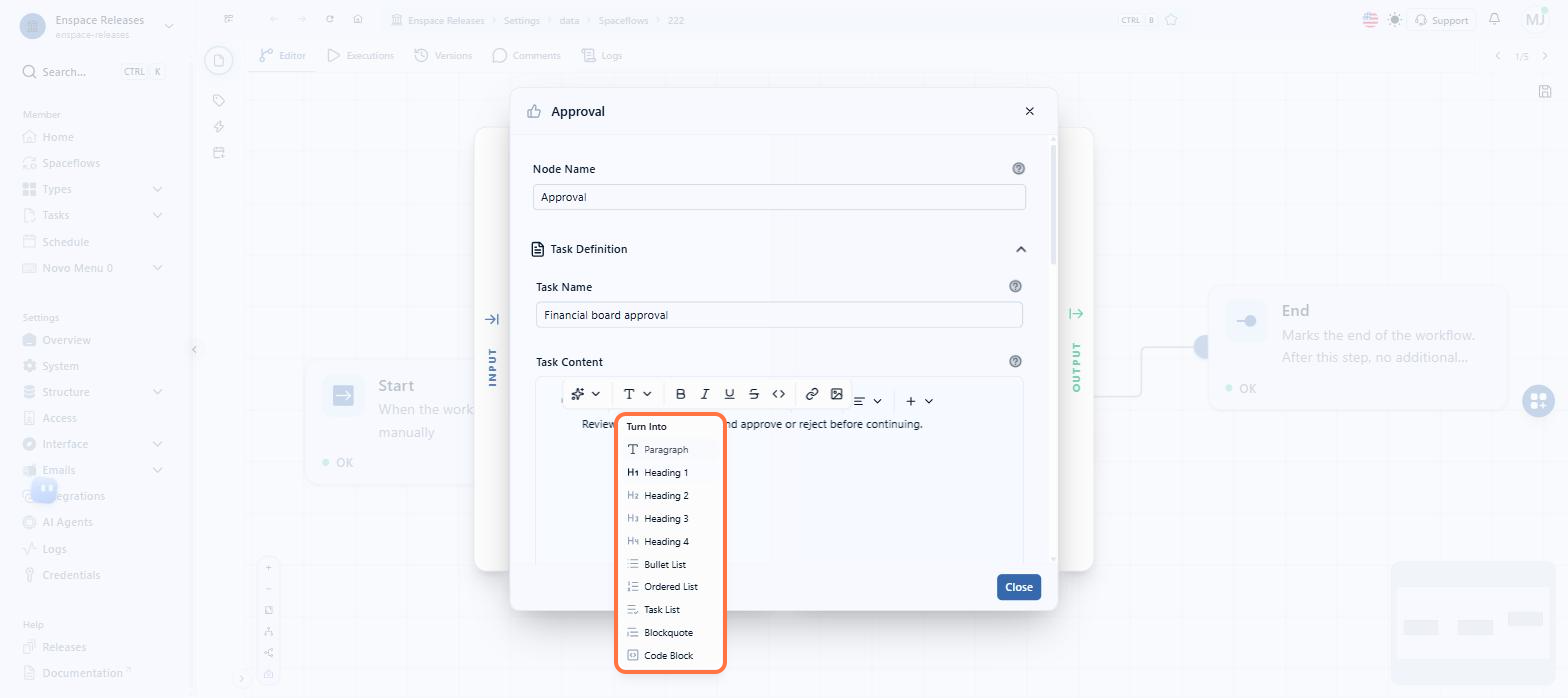The width and height of the screenshot is (1568, 698).
Task: Click the OUTPUT arrow icon
Action: [1076, 314]
